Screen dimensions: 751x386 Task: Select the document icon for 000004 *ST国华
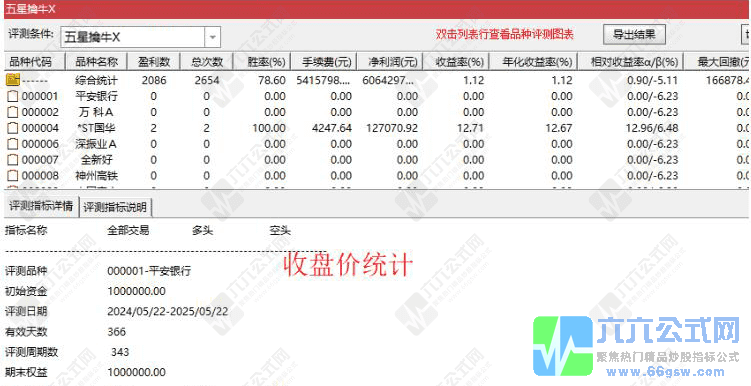tap(13, 128)
